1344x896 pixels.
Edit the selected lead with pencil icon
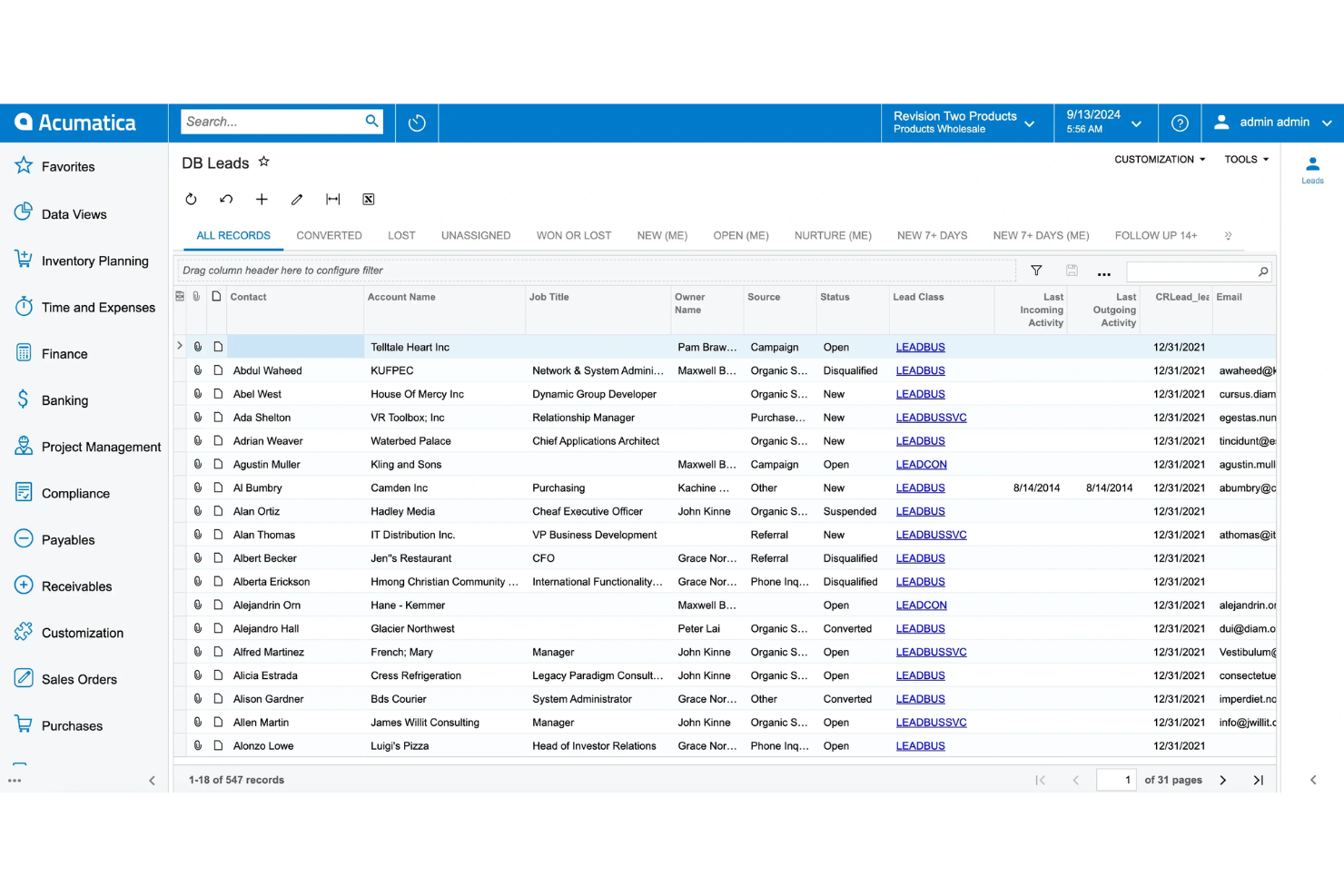pyautogui.click(x=296, y=199)
